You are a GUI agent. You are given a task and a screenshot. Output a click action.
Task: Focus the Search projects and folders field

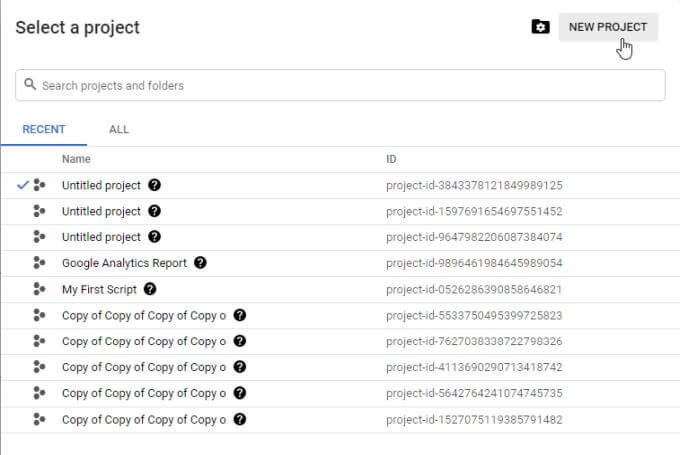coord(340,85)
